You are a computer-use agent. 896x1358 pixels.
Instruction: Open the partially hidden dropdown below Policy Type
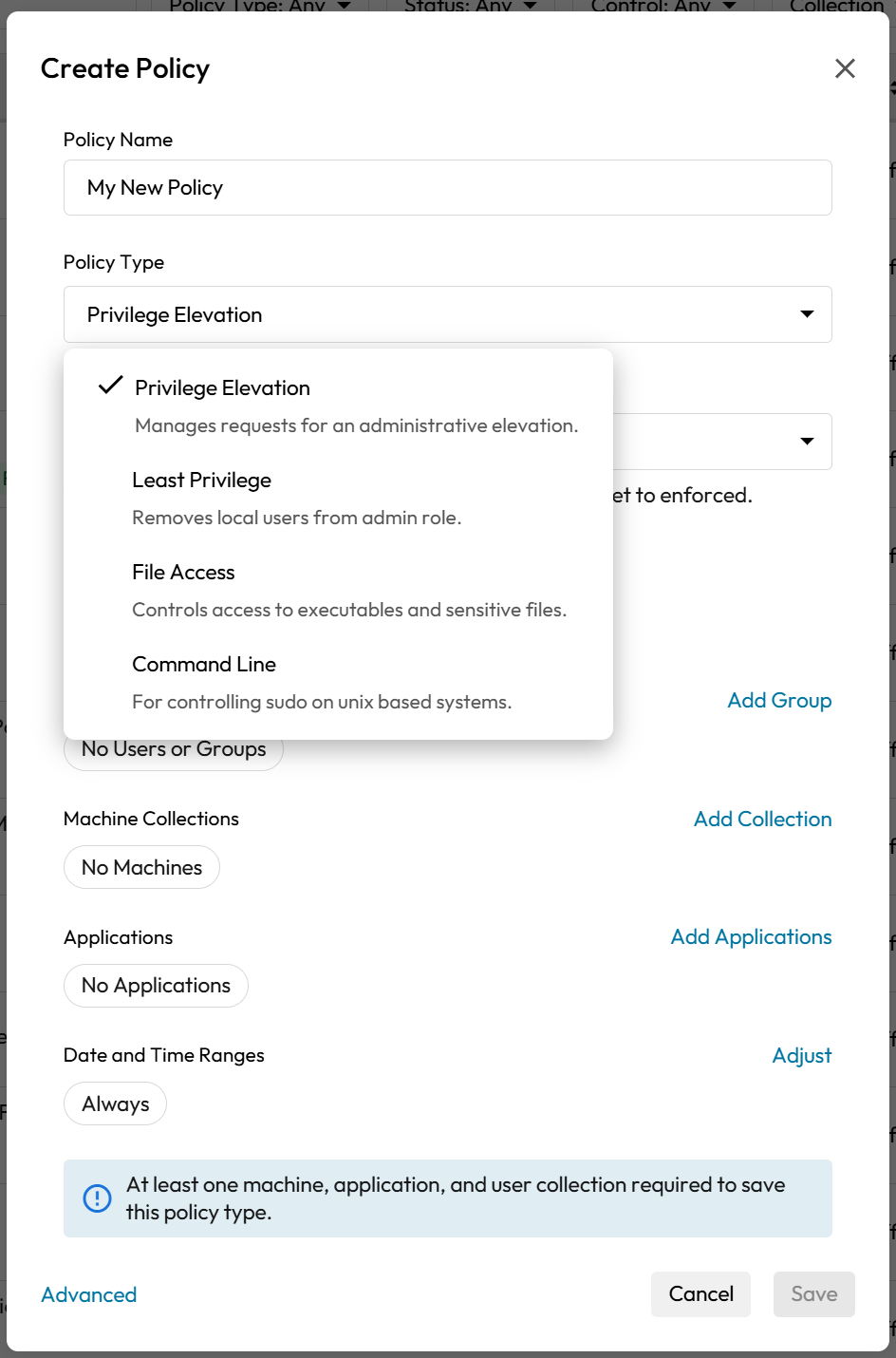(807, 442)
